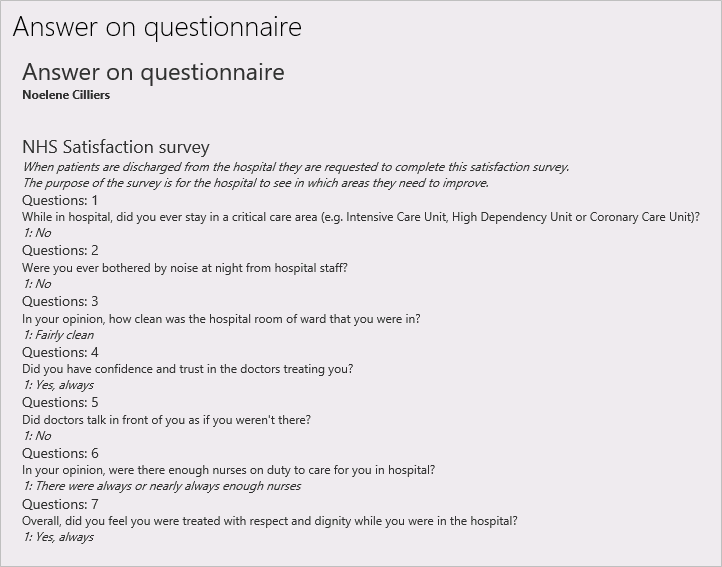Click the doctors talk in front question
This screenshot has width=722, height=567.
[166, 420]
